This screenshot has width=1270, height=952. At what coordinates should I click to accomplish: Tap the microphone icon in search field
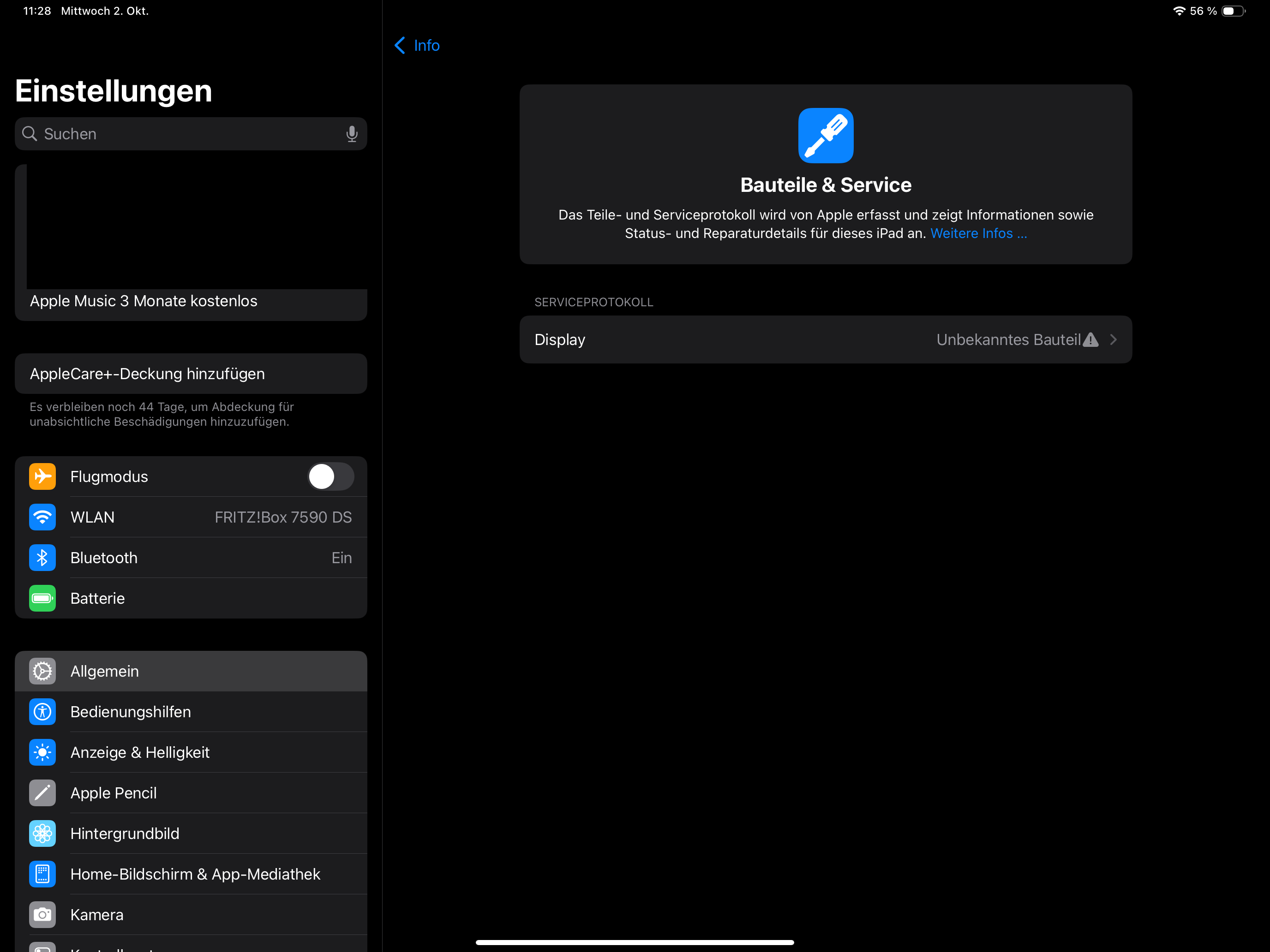[351, 134]
